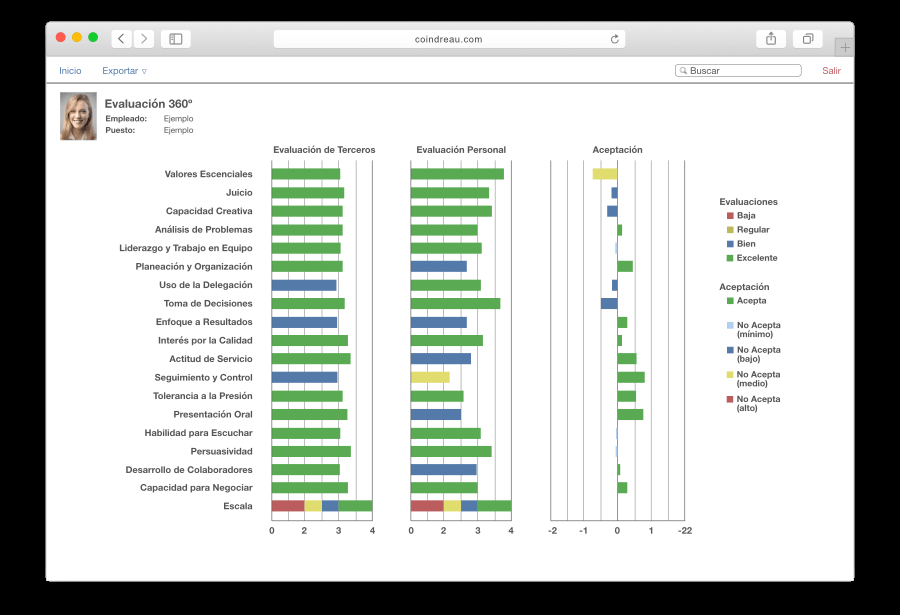Open the Inicio link

pos(70,71)
